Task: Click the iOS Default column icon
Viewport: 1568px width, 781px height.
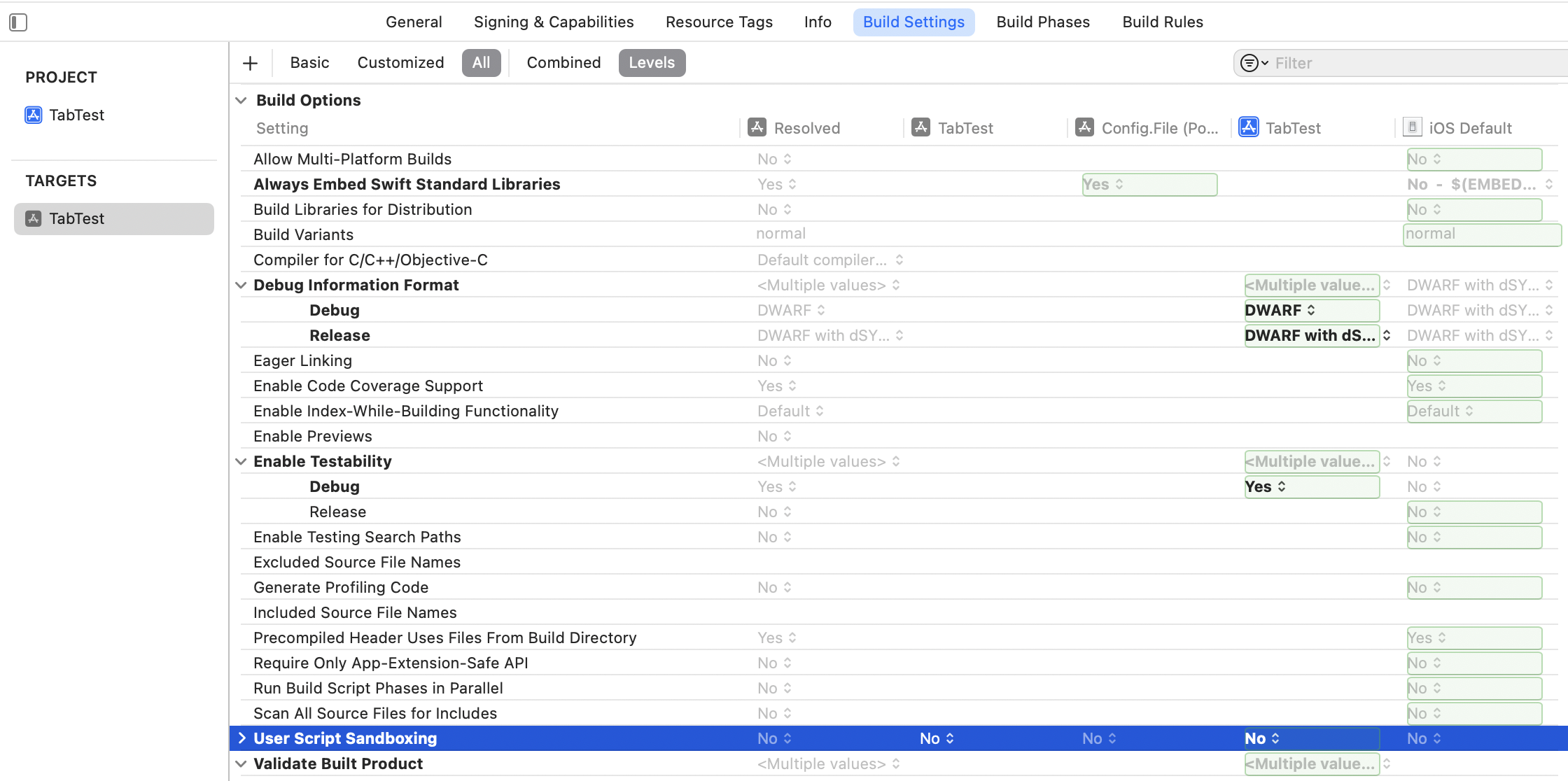Action: click(1412, 127)
